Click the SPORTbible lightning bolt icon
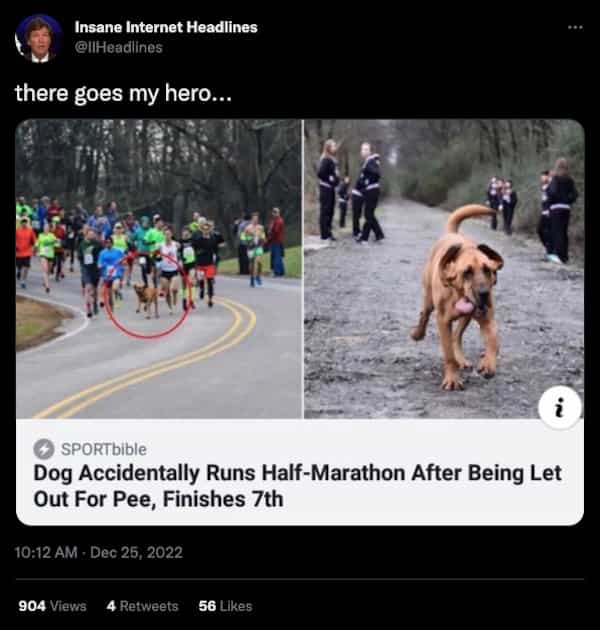600x630 pixels. click(x=44, y=449)
